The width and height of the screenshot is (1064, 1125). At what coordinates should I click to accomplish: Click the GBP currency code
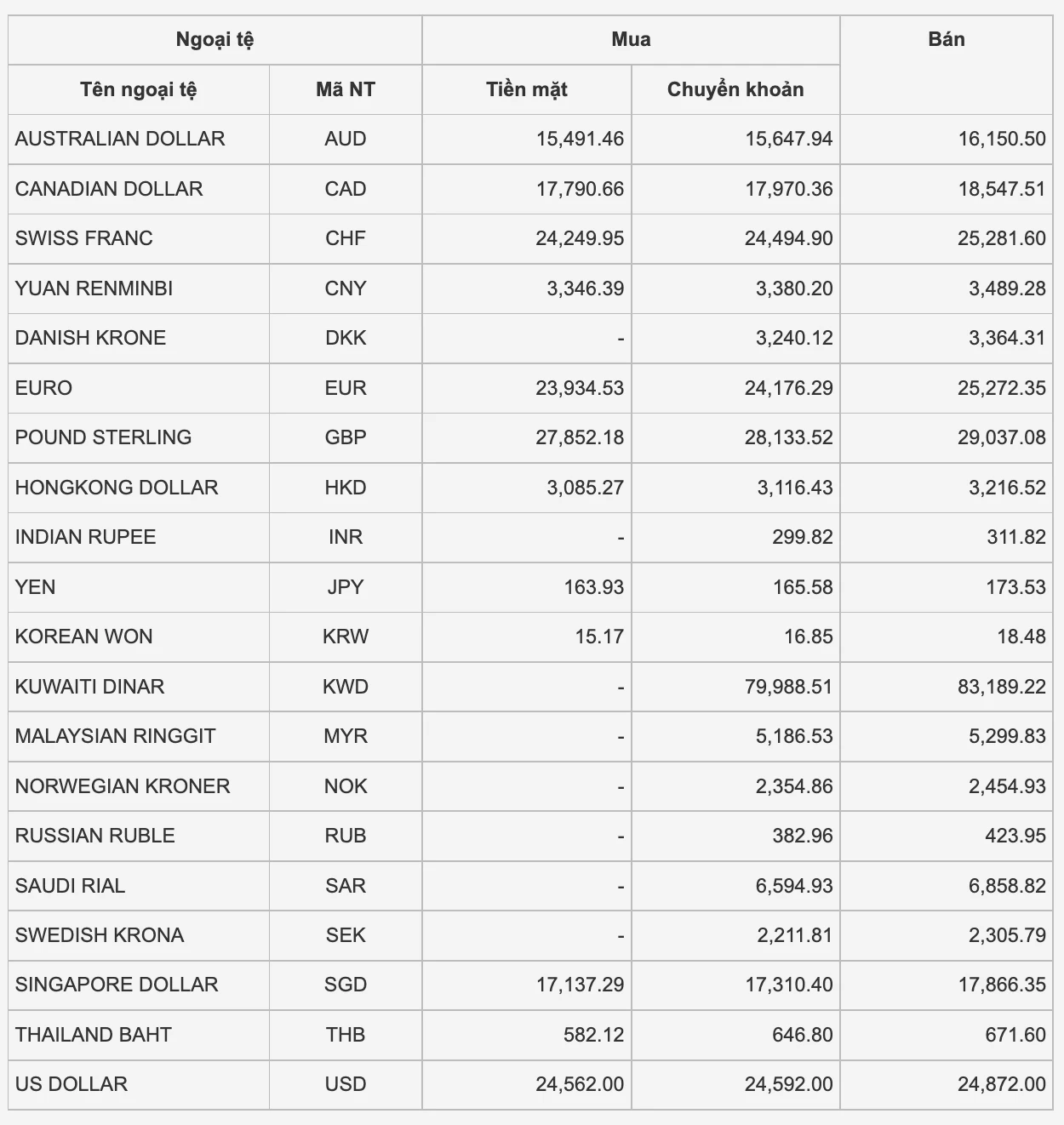click(345, 437)
